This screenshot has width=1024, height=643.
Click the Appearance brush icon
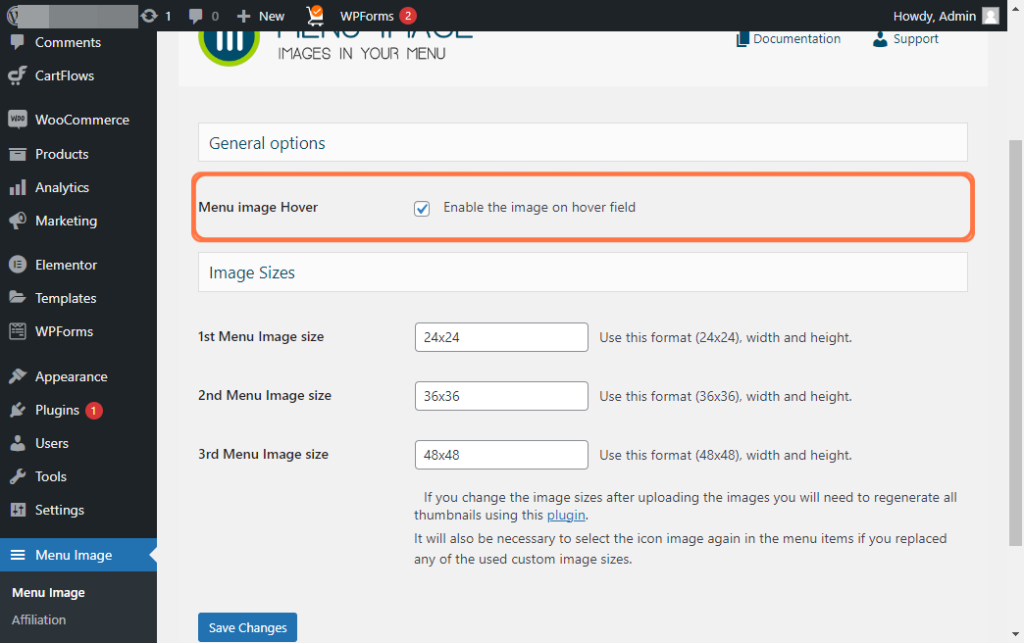18,377
